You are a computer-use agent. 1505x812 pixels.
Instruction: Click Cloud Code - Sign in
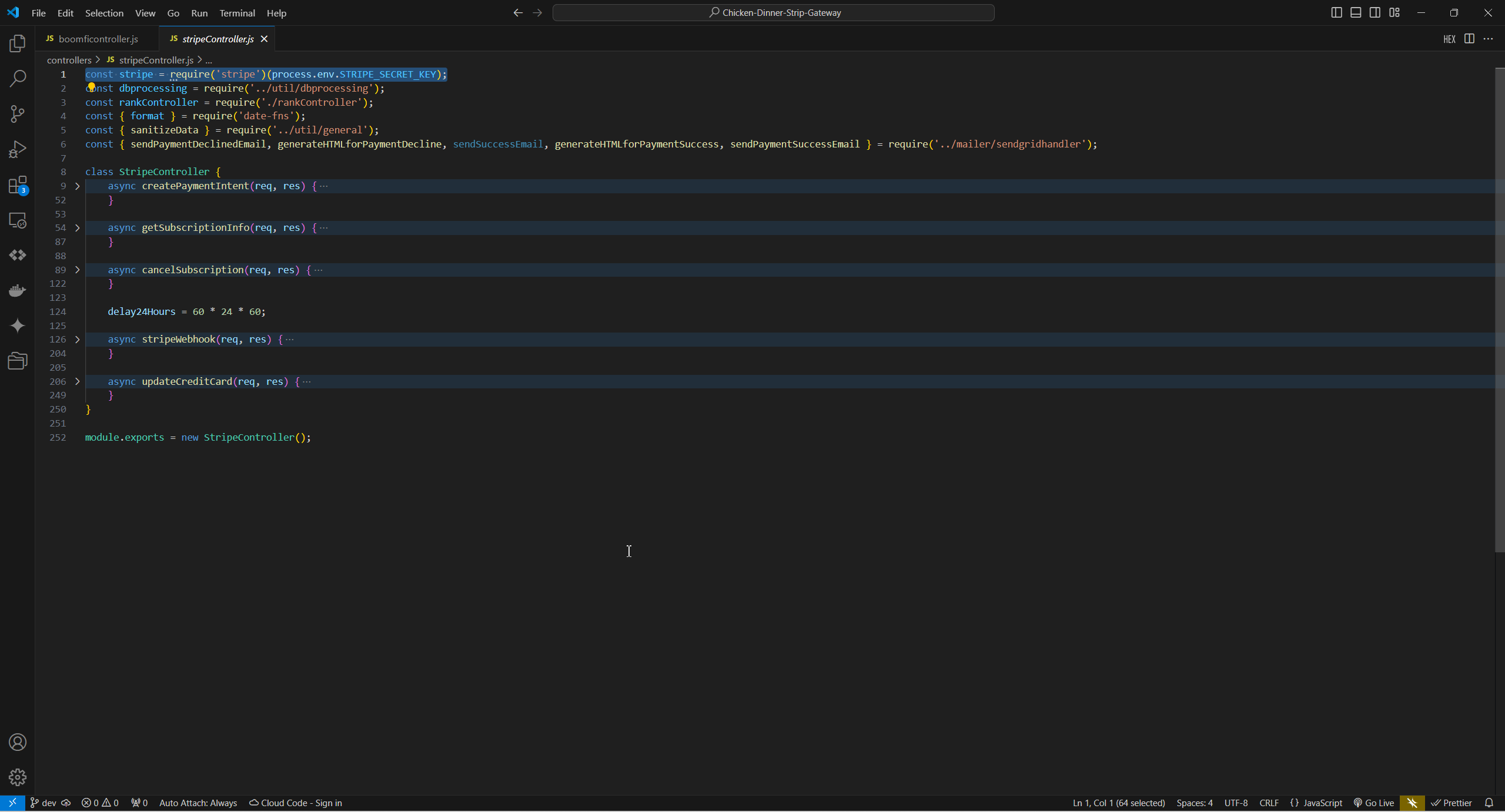tap(296, 803)
